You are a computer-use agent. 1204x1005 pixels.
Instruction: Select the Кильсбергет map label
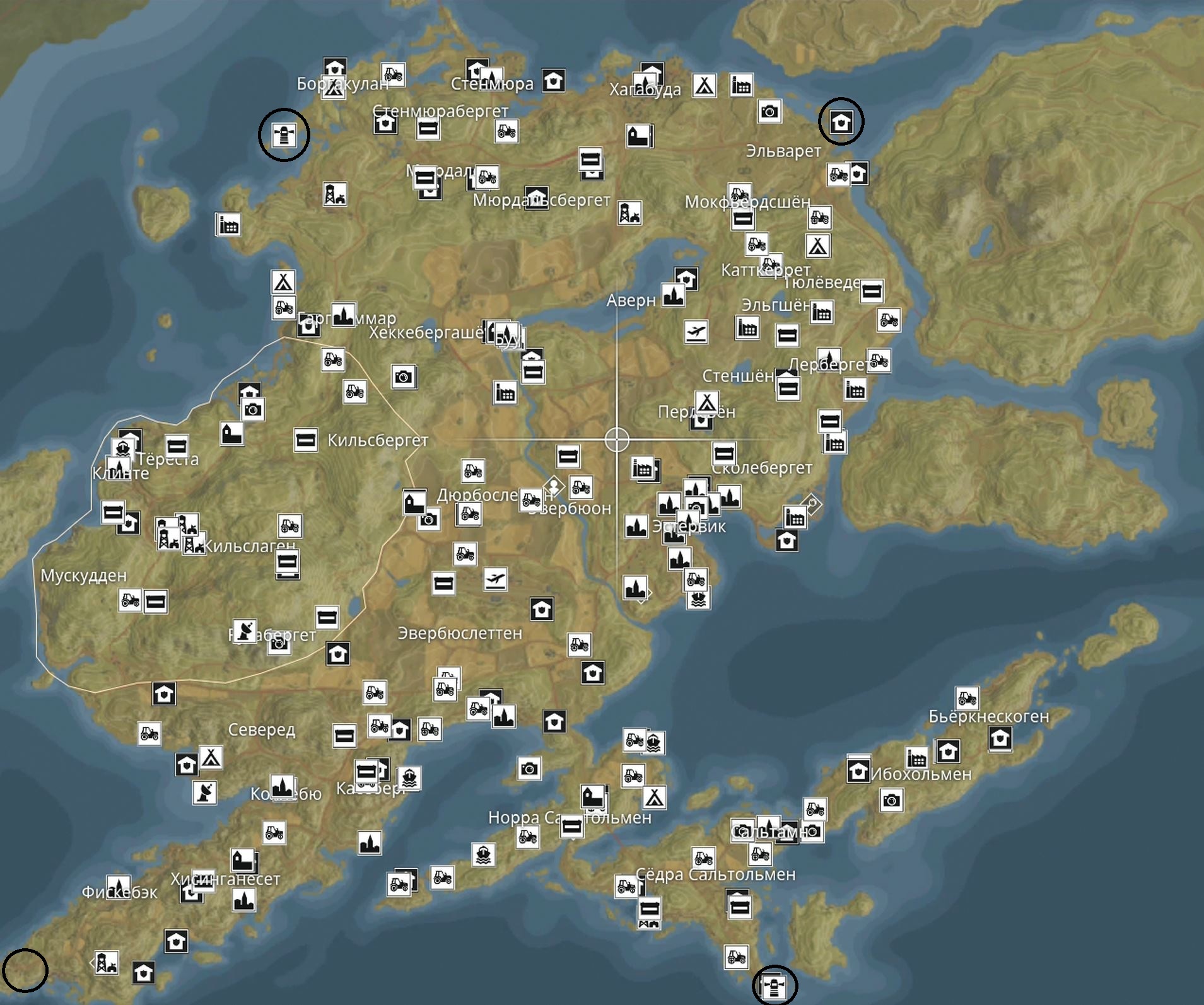tap(378, 440)
